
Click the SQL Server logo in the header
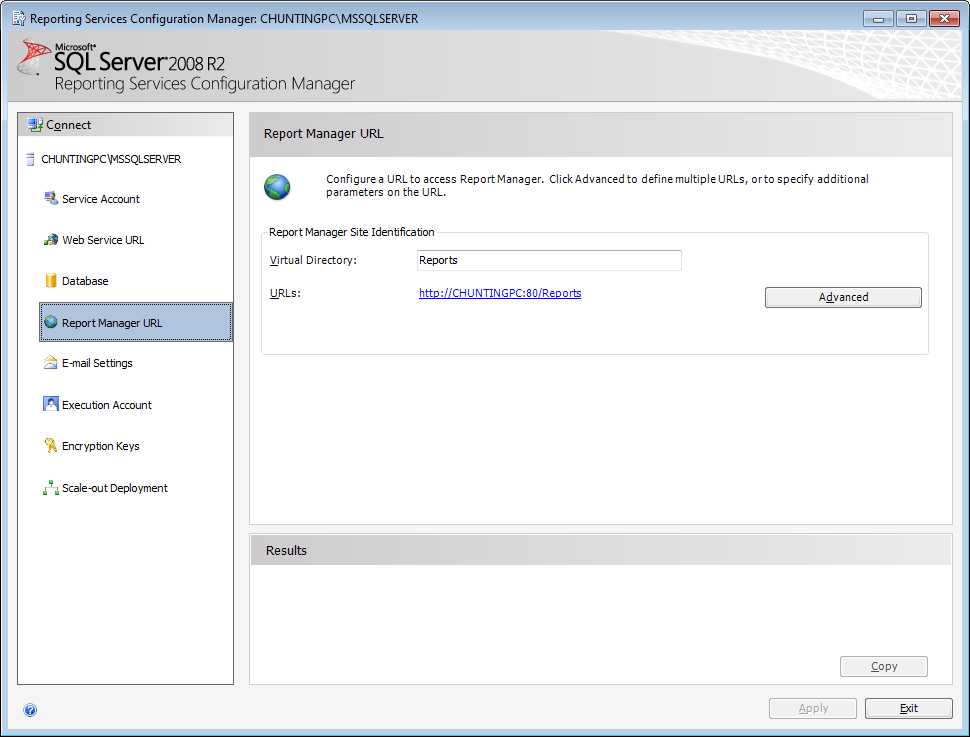tap(33, 58)
